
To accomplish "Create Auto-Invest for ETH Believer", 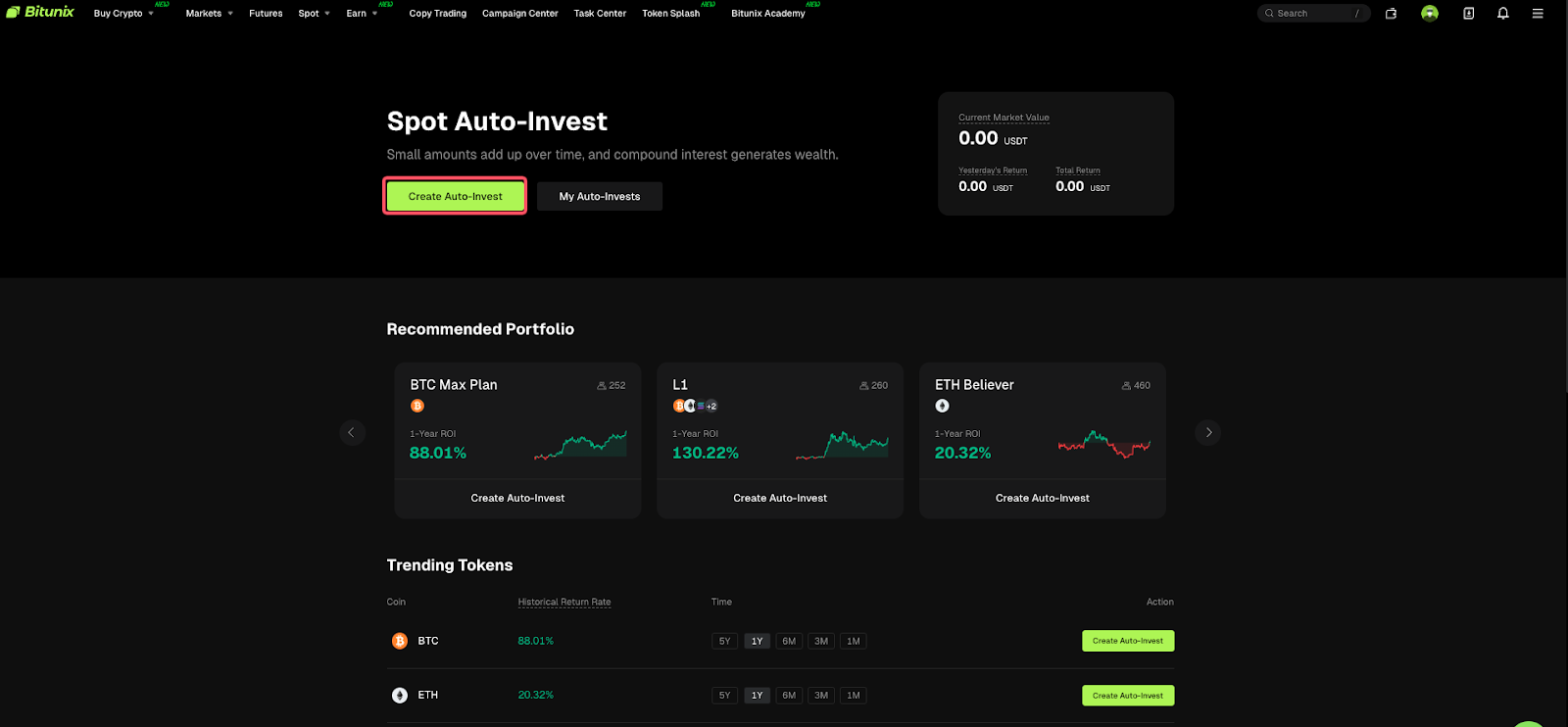I will (x=1043, y=498).
